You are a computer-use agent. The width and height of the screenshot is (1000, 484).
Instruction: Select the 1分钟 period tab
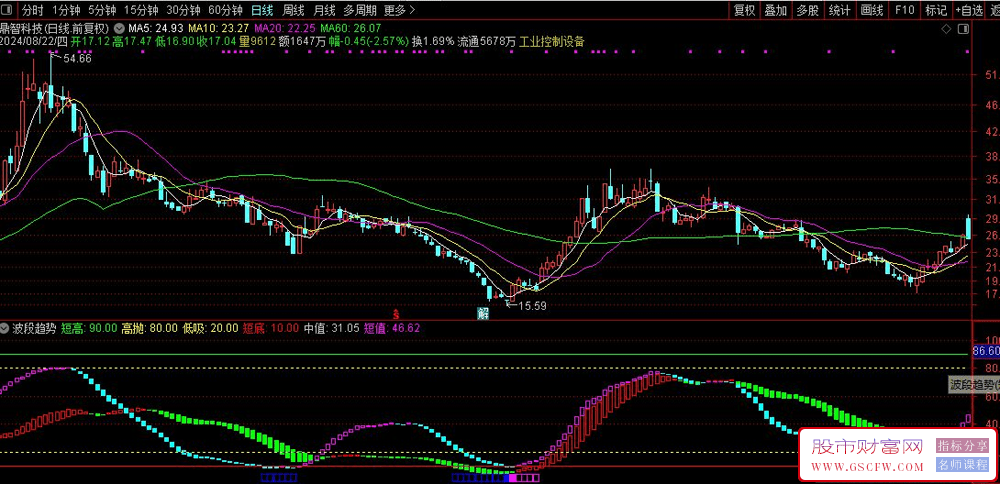[66, 10]
